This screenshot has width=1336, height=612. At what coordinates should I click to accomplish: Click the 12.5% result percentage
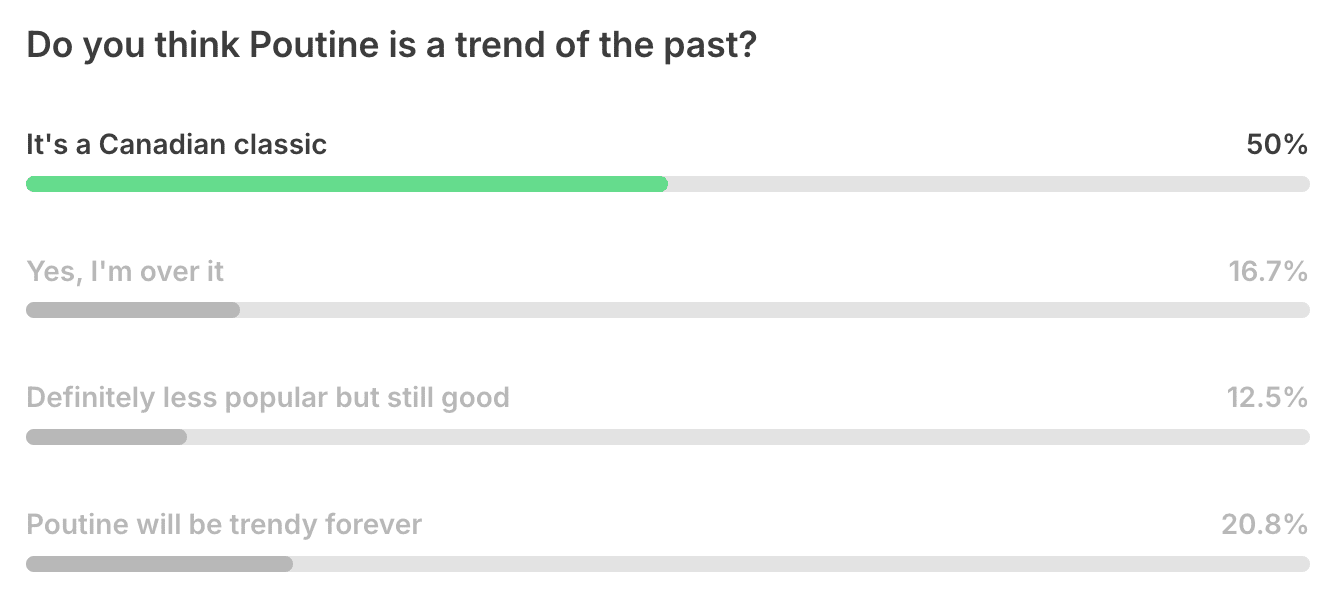tap(1268, 398)
